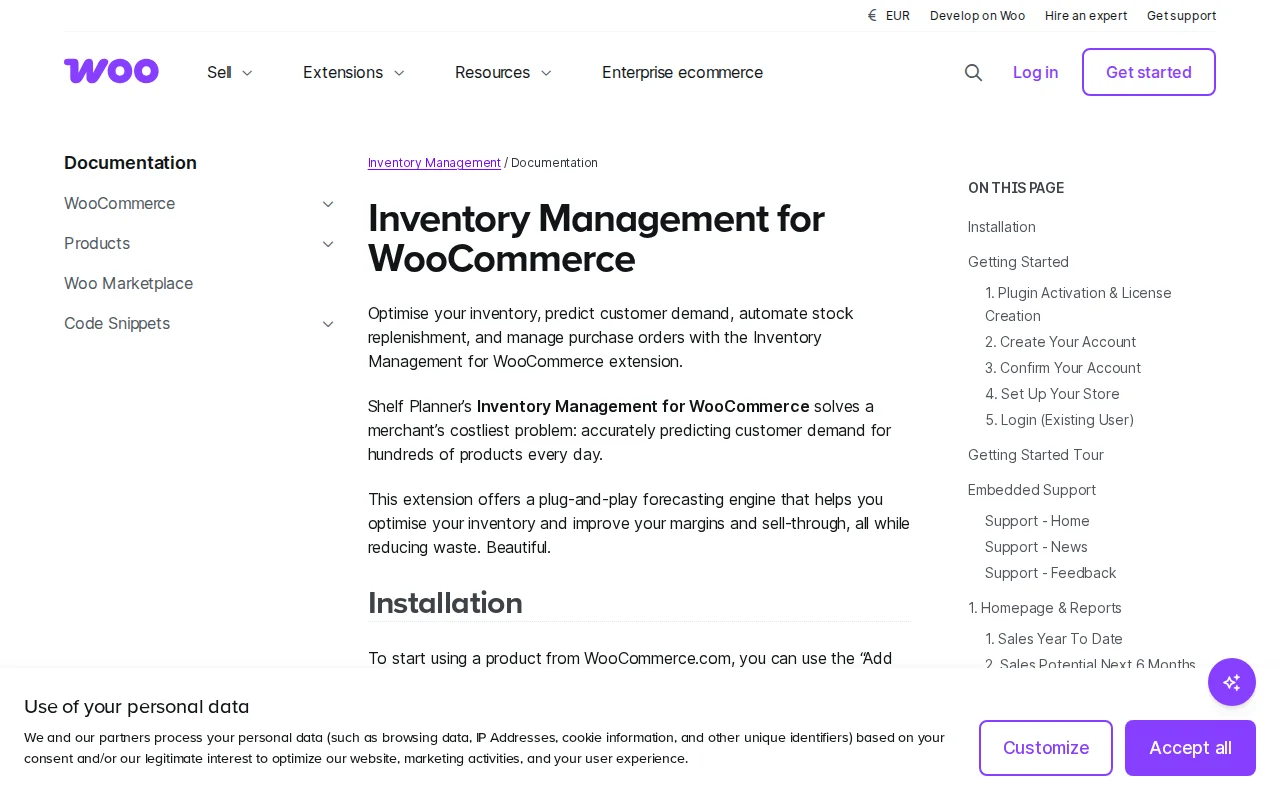Open the AI assistant sparkle button
1280x800 pixels.
tap(1231, 682)
